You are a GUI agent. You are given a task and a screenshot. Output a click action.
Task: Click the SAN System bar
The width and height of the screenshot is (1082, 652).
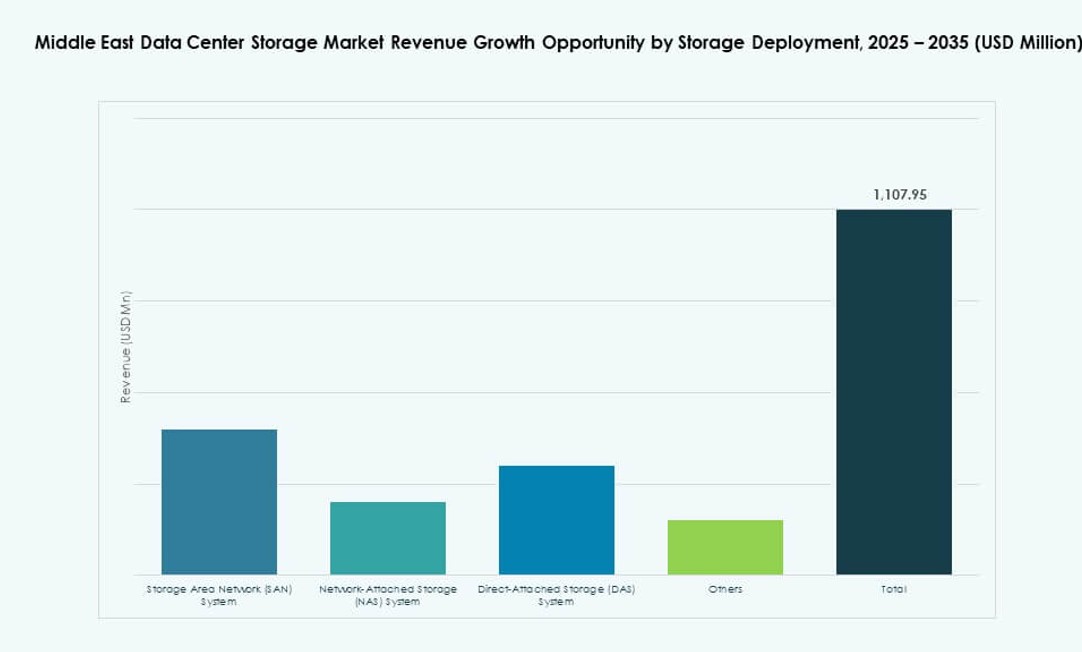tap(220, 500)
